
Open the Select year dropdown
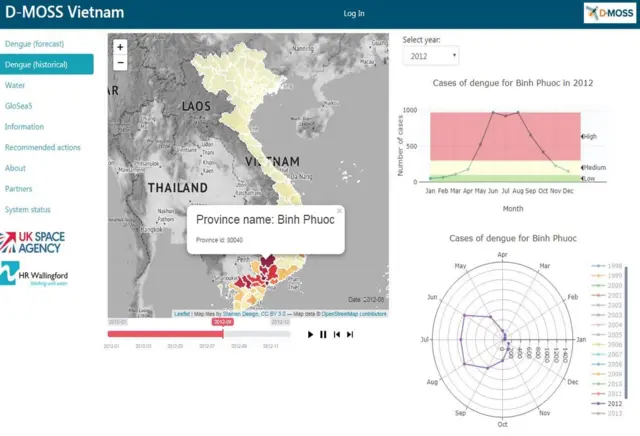coord(431,56)
